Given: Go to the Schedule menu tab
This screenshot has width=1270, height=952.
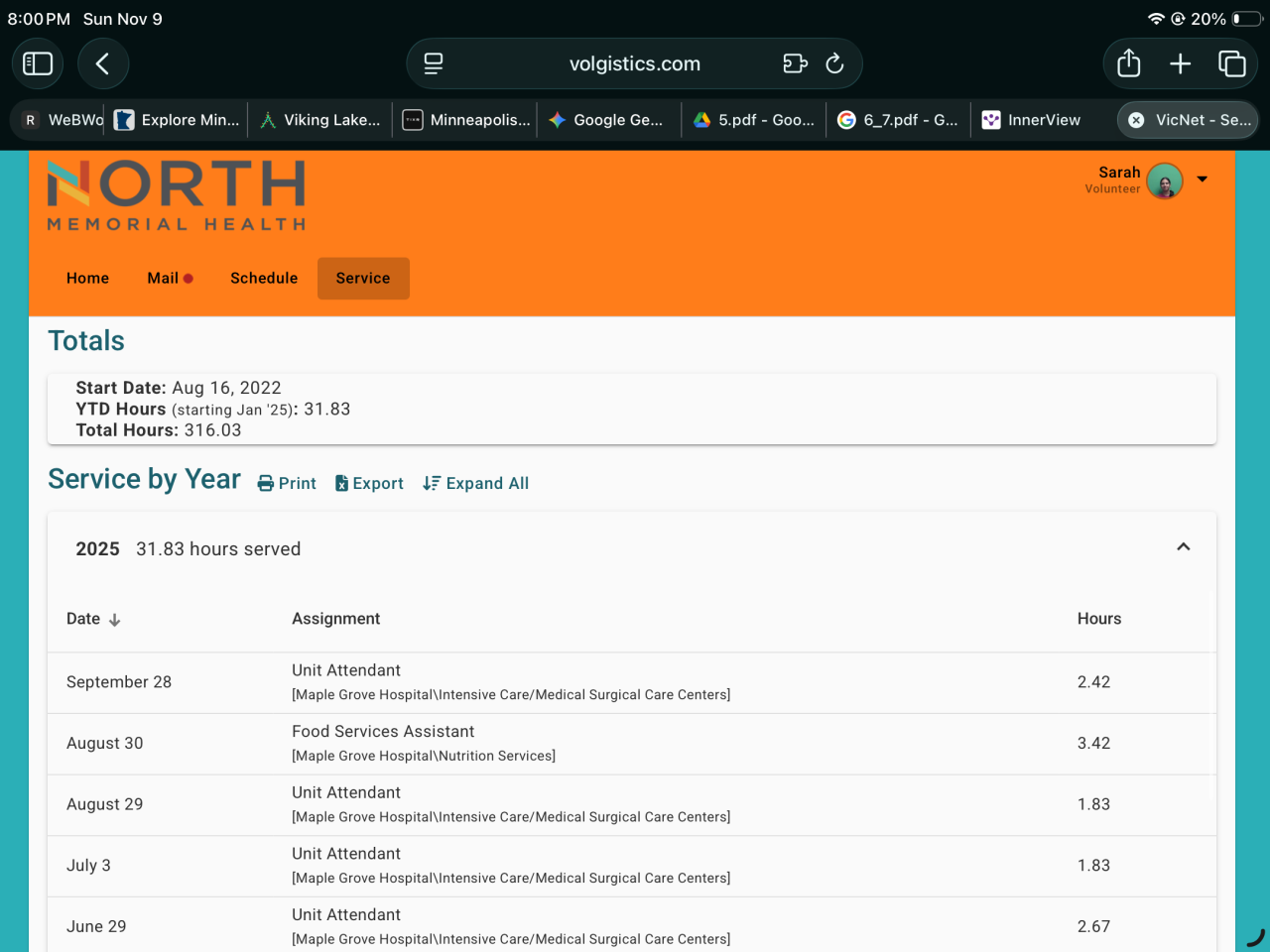Looking at the screenshot, I should (x=264, y=279).
